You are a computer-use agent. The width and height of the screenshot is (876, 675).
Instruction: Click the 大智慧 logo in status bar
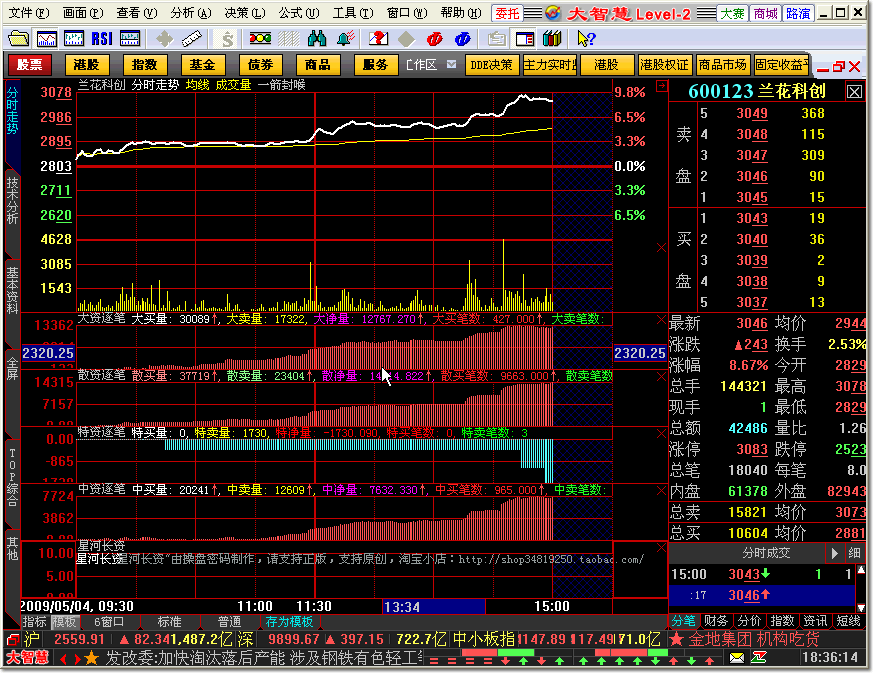[27, 658]
